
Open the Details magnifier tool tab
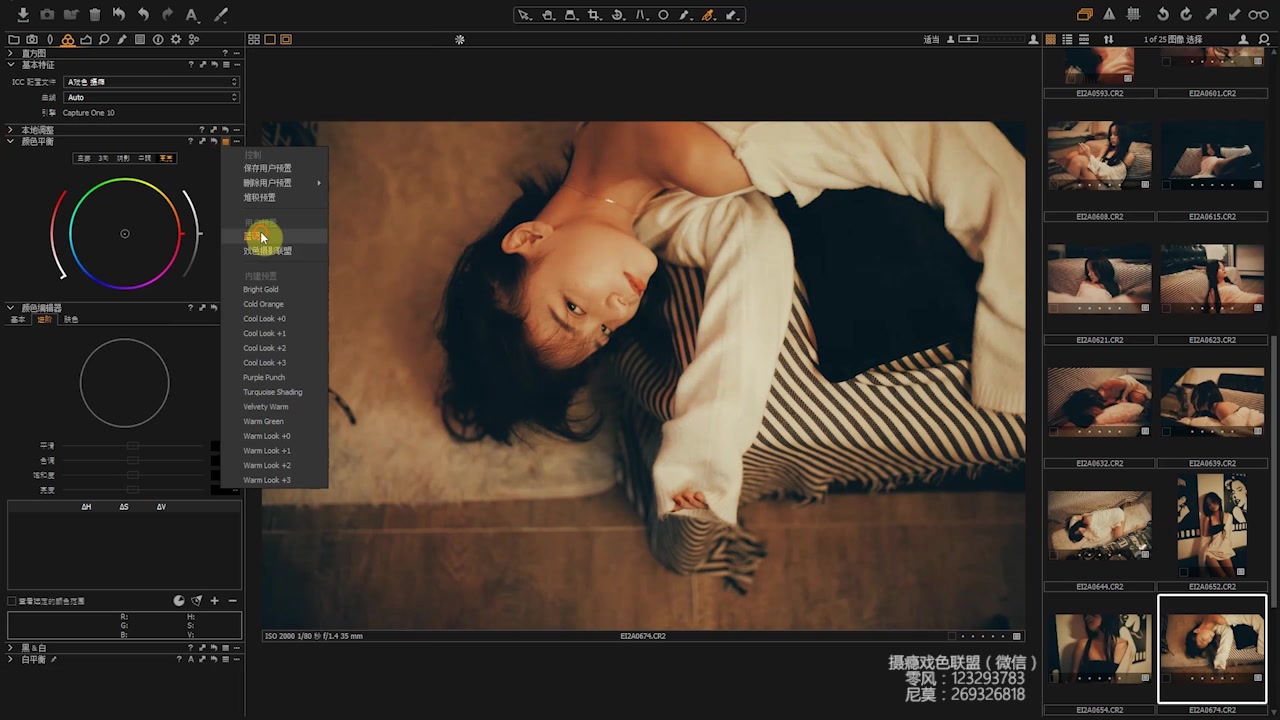pos(104,40)
